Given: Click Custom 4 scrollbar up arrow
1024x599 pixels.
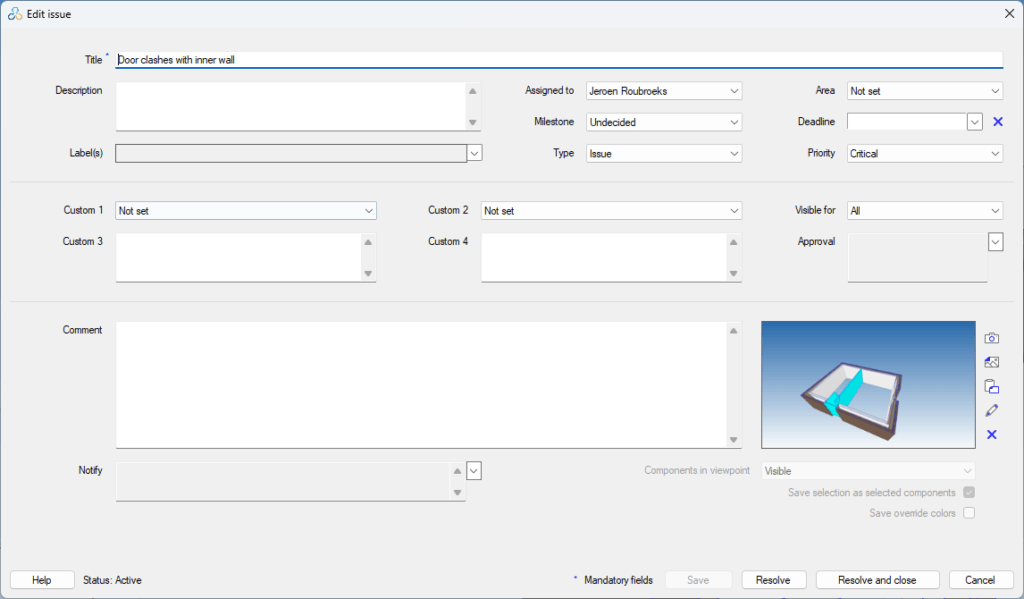Looking at the screenshot, I should pos(733,242).
